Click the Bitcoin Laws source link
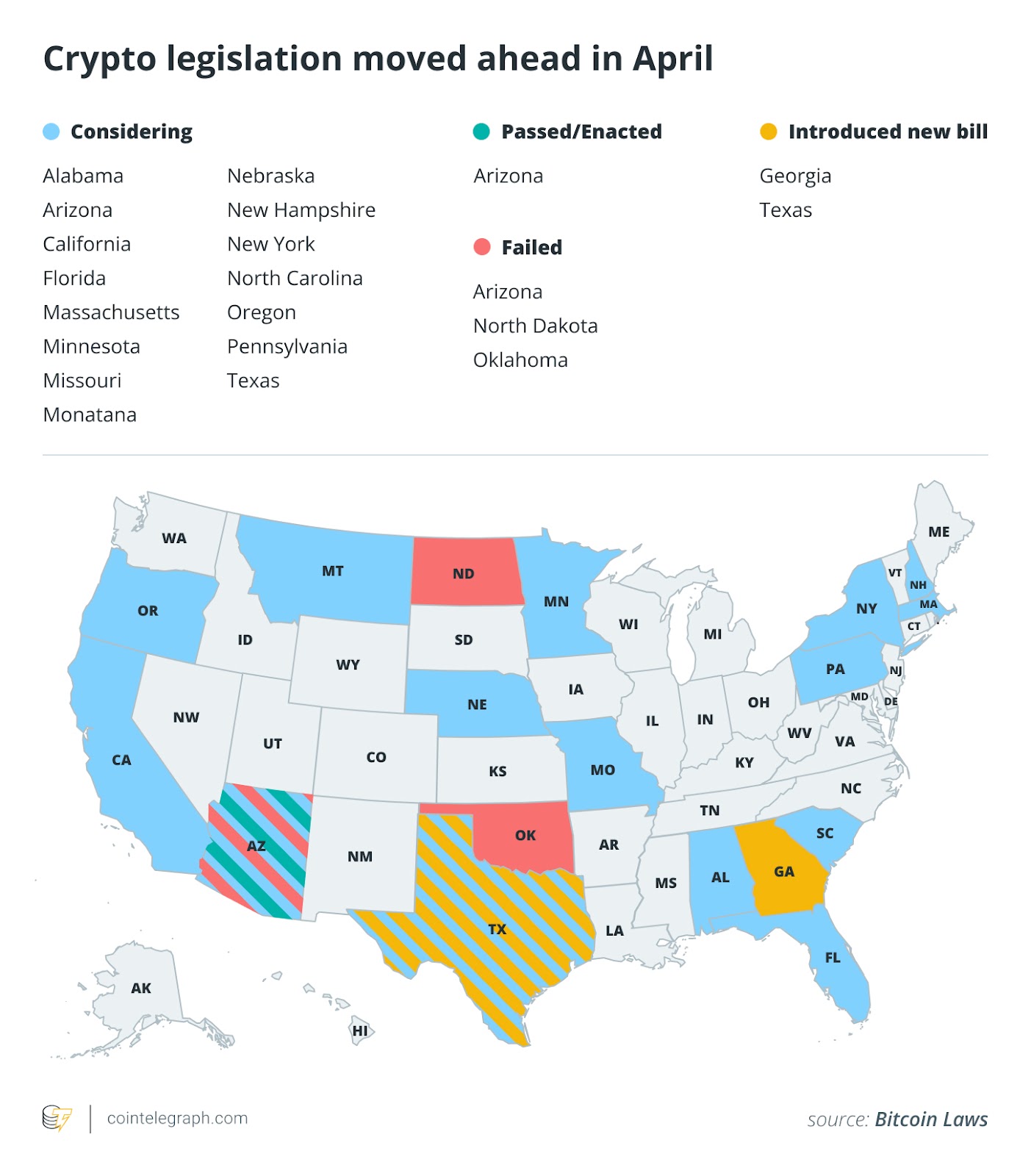 click(930, 1119)
